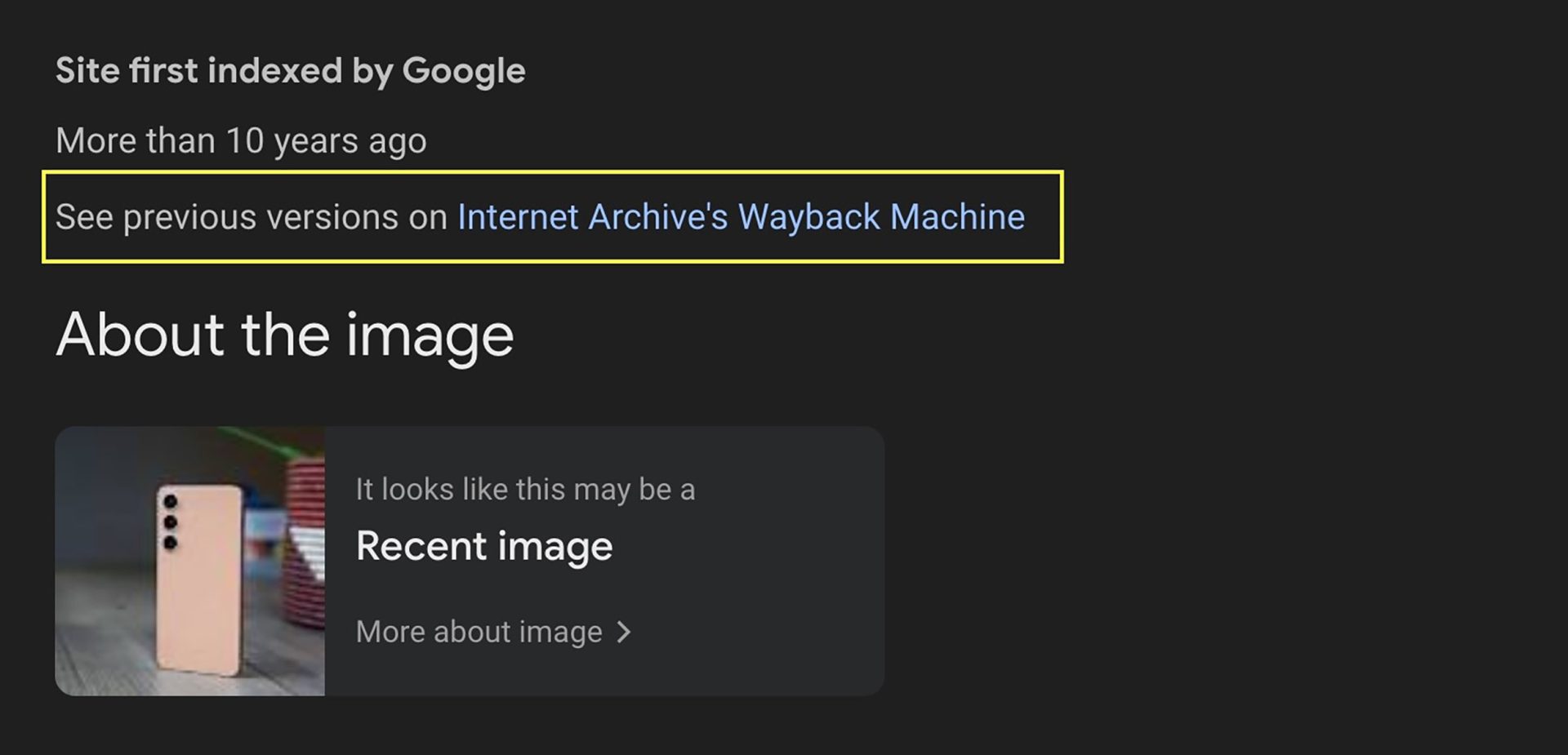Click the Site first indexed by Google heading

pyautogui.click(x=290, y=71)
